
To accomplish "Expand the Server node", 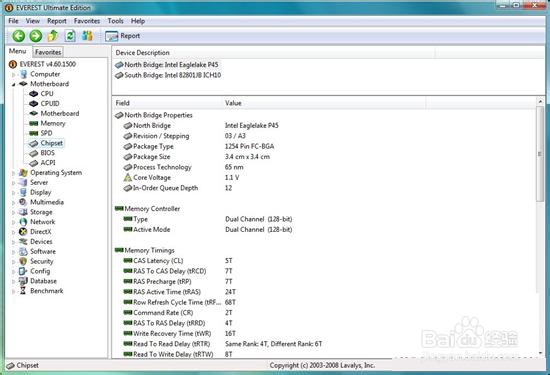I will pyautogui.click(x=13, y=183).
